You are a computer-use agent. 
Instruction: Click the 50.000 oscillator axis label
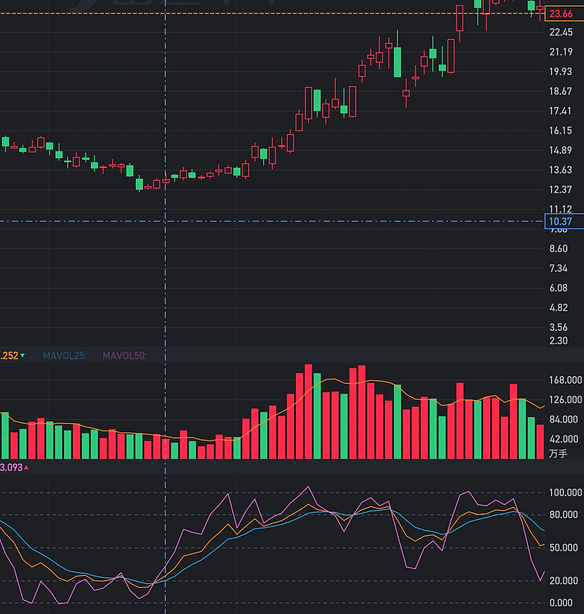(563, 547)
